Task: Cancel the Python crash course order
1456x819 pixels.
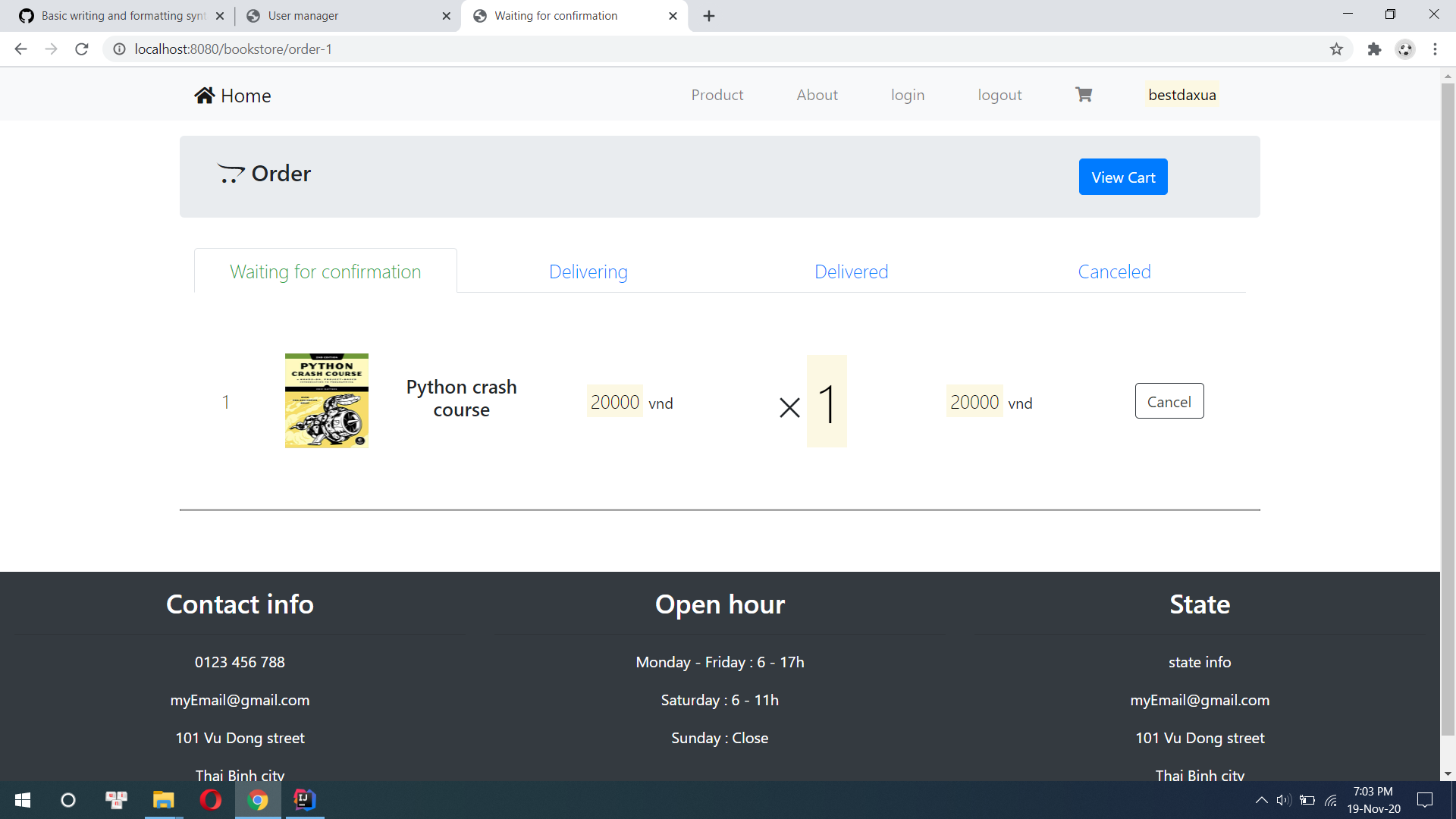Action: click(x=1169, y=401)
